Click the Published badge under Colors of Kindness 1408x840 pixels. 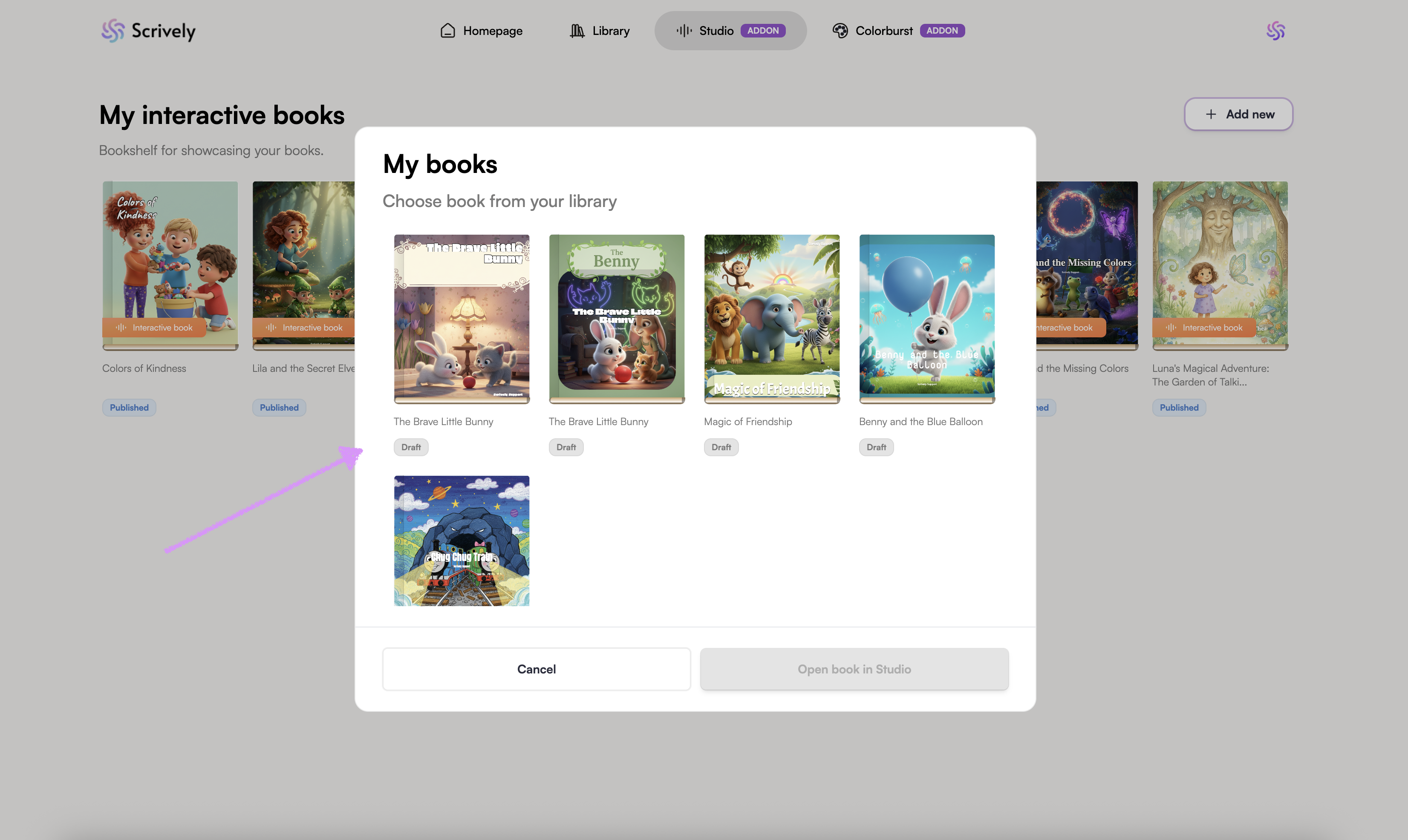point(129,408)
